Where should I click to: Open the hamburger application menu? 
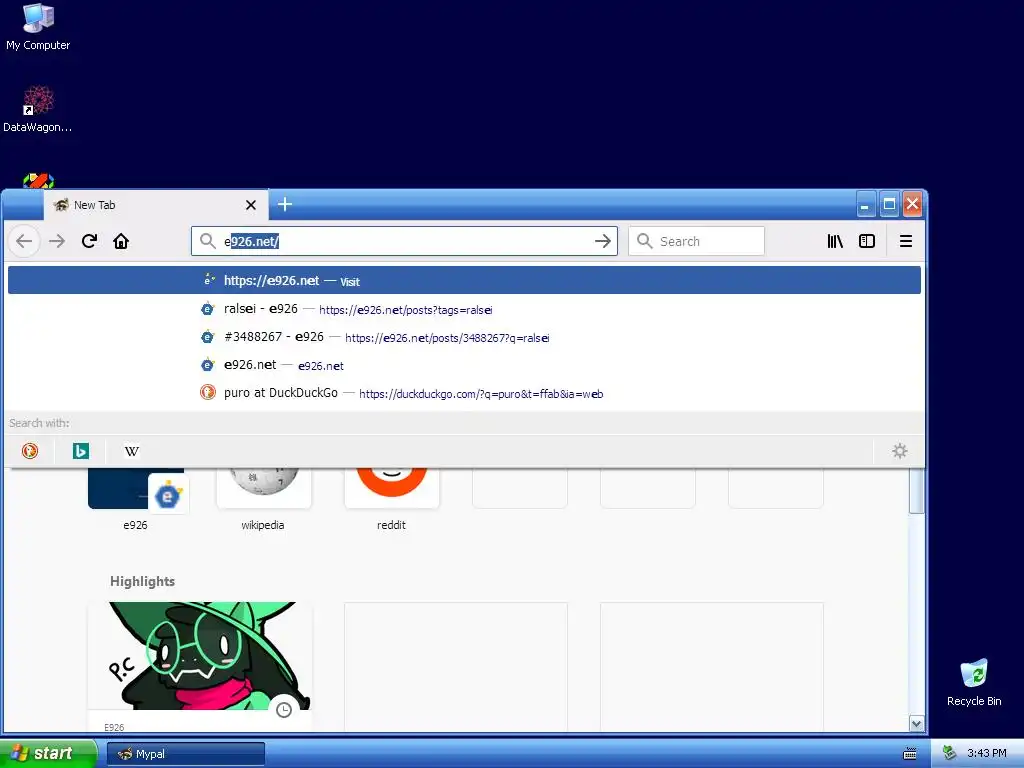pos(906,241)
